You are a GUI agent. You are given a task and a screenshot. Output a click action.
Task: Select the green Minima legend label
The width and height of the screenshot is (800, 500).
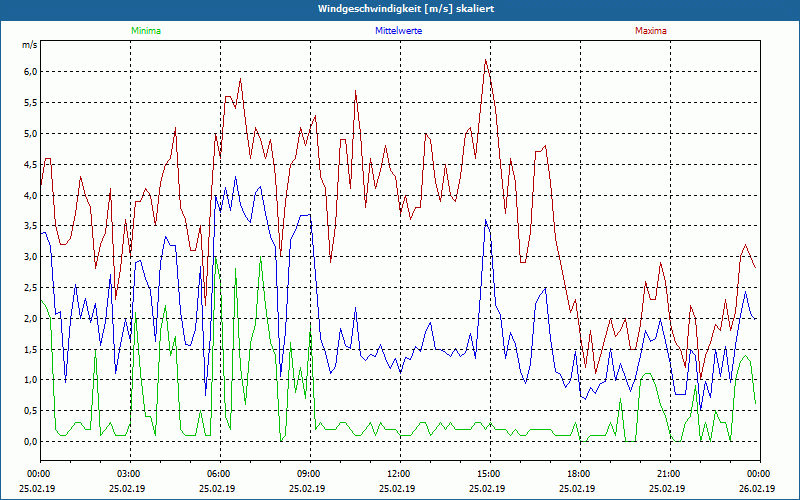pyautogui.click(x=146, y=31)
